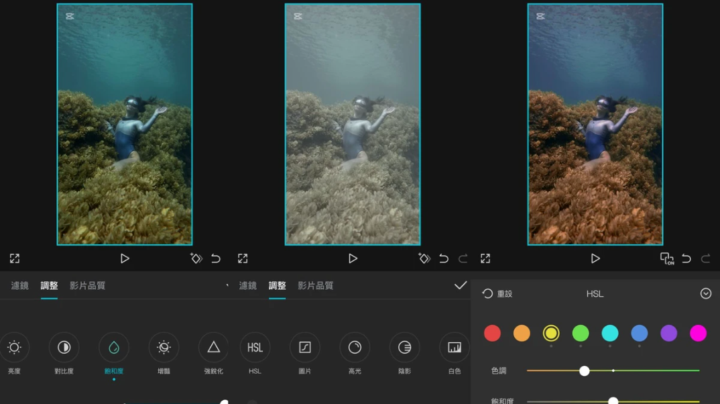Select the 強銳化 sharpen triangle icon
Viewport: 720px width, 404px height.
(213, 347)
